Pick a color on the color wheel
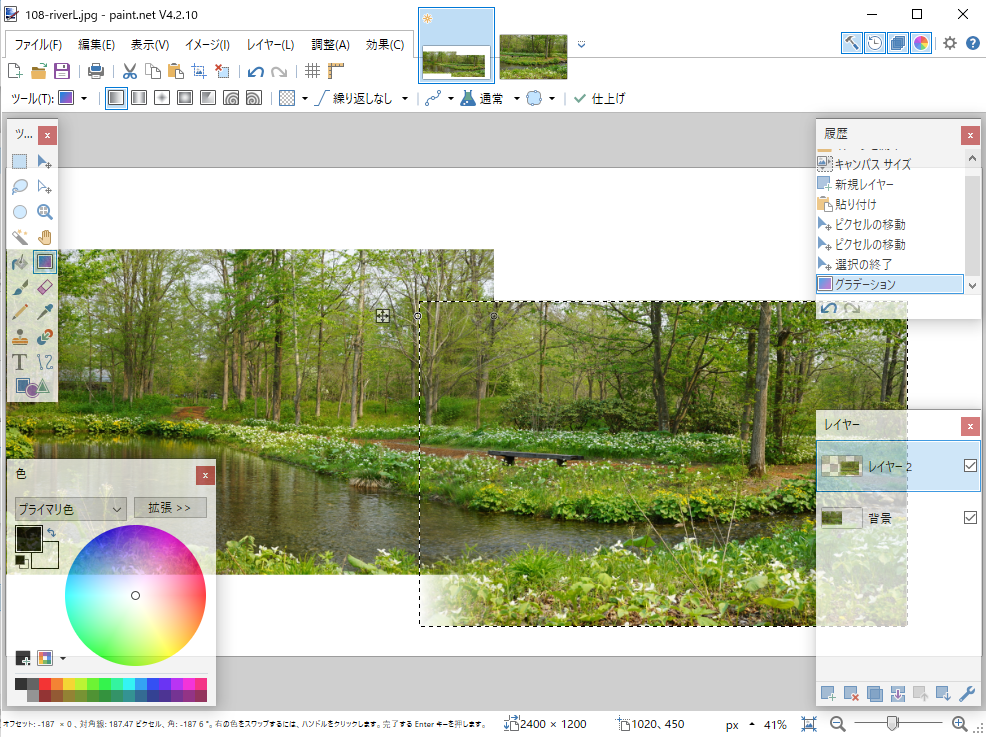This screenshot has height=737, width=986. 135,595
